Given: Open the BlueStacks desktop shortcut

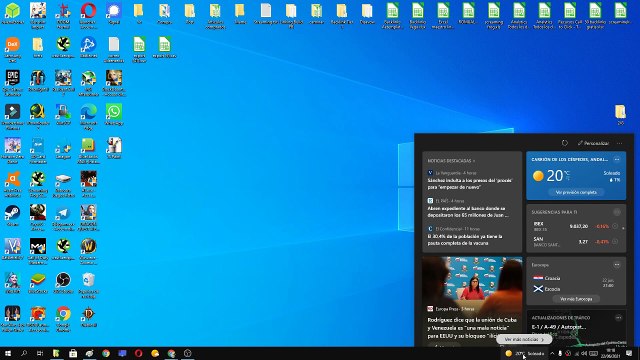Looking at the screenshot, I should point(38,283).
